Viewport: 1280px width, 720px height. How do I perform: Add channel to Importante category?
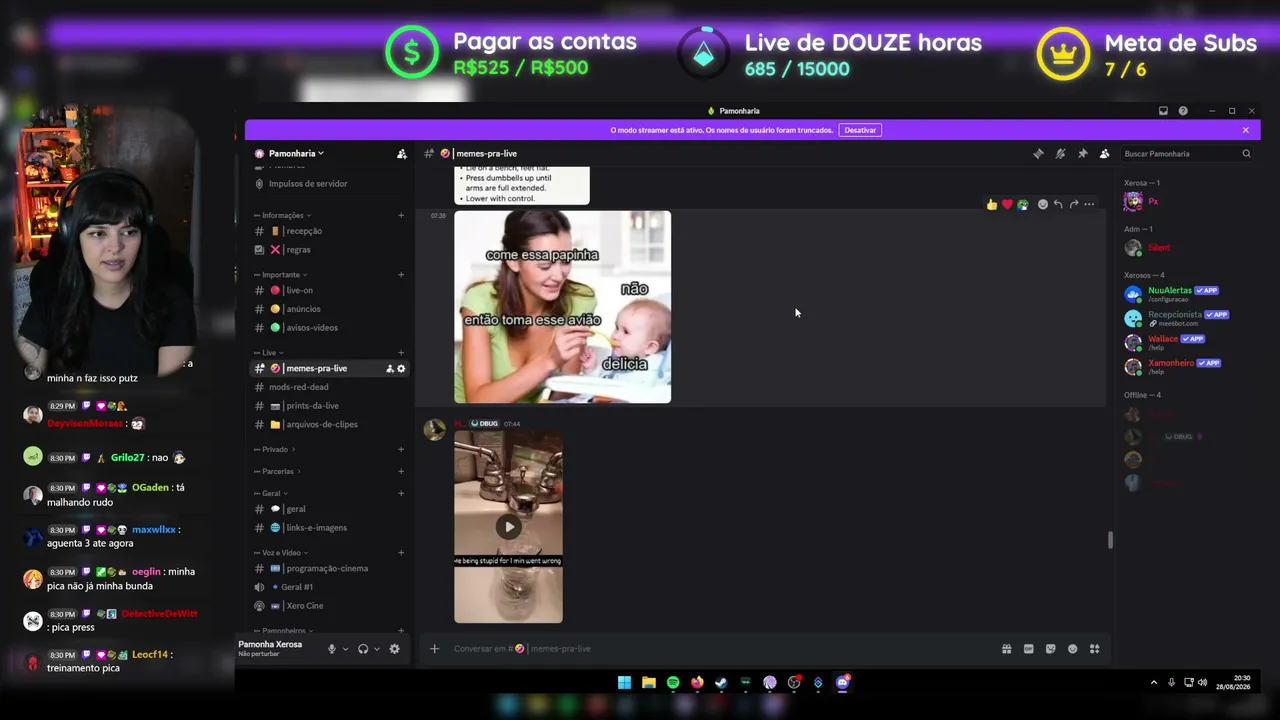click(x=401, y=275)
